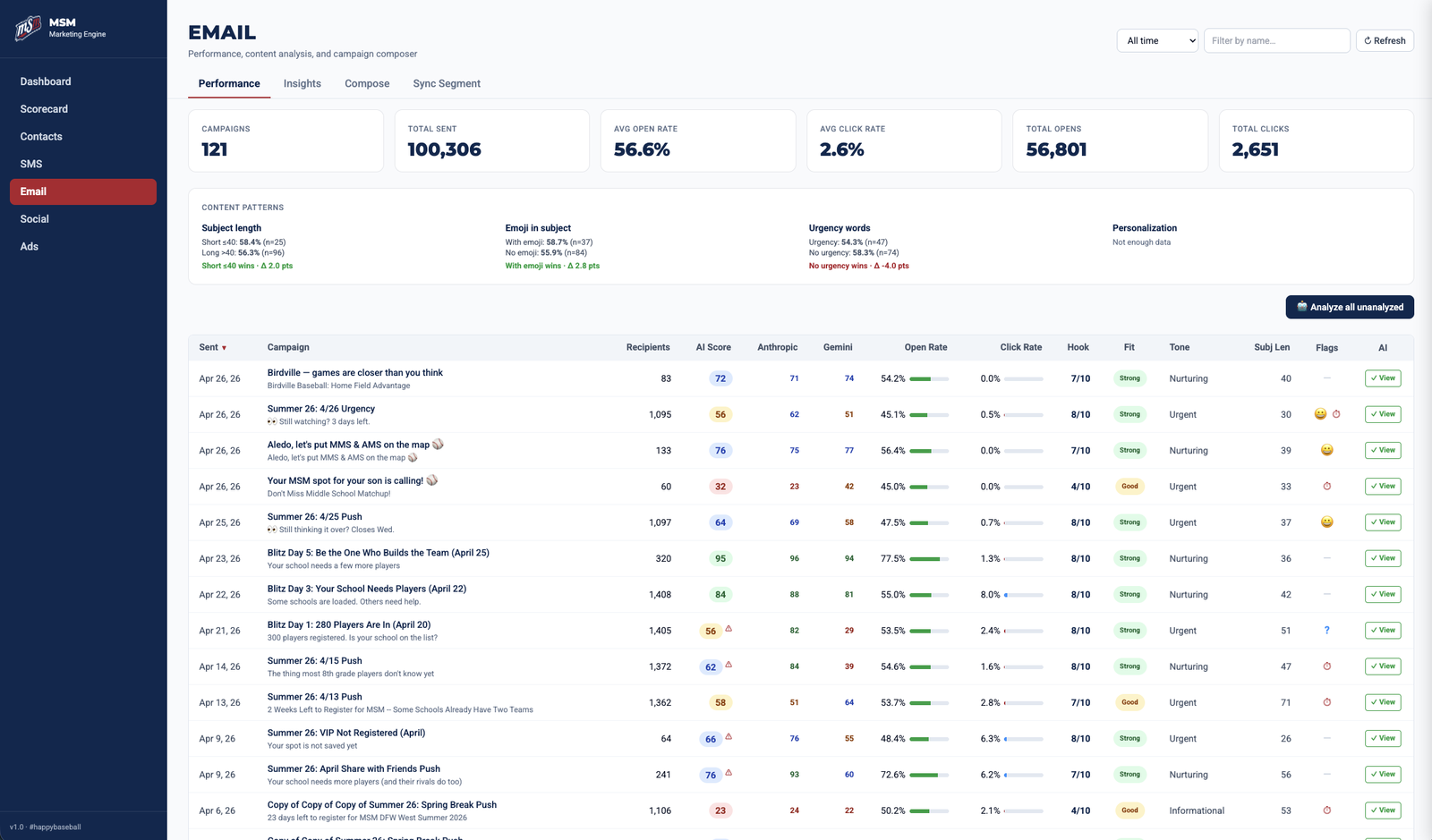Click the robot icon on Analyze all unanalyzed

(1301, 307)
